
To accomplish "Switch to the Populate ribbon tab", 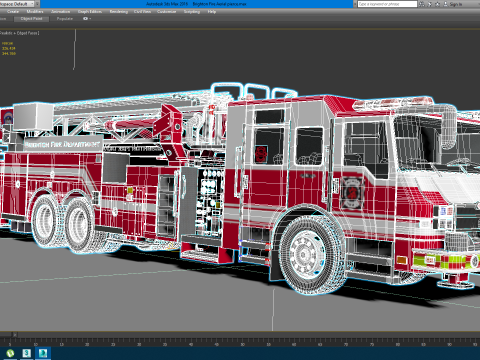I will coord(65,19).
